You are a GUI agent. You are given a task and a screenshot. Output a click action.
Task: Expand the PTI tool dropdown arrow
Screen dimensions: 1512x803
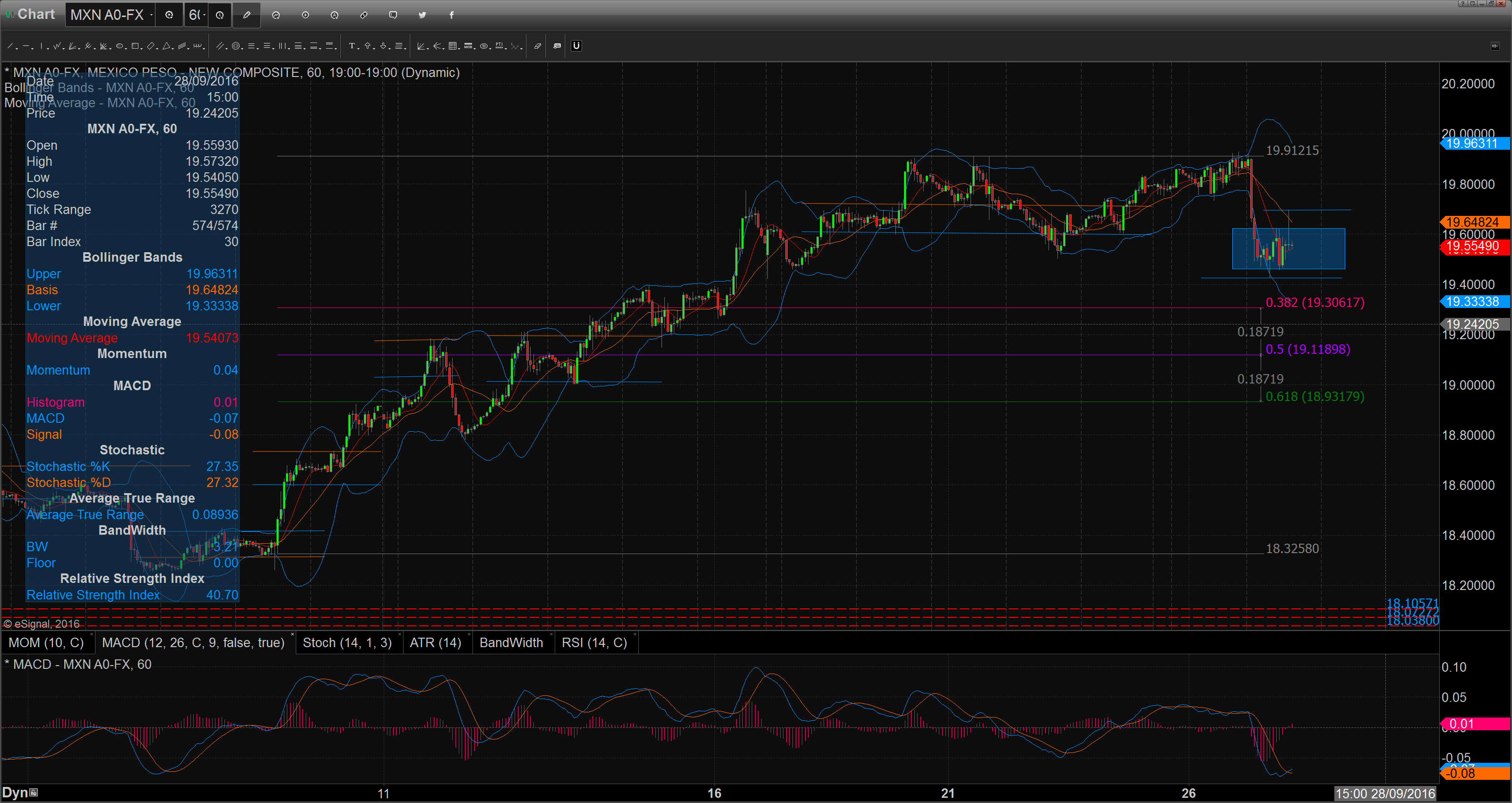coord(506,49)
